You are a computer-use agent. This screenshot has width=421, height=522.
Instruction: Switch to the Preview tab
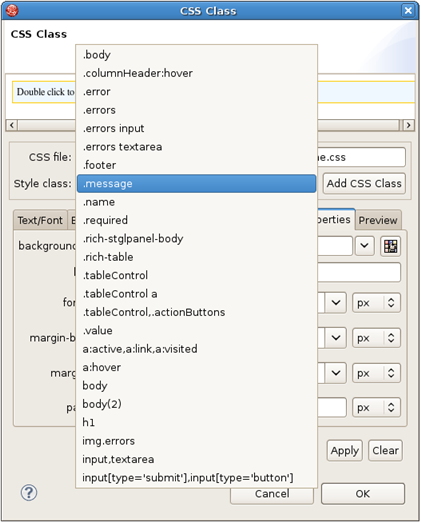coord(378,220)
